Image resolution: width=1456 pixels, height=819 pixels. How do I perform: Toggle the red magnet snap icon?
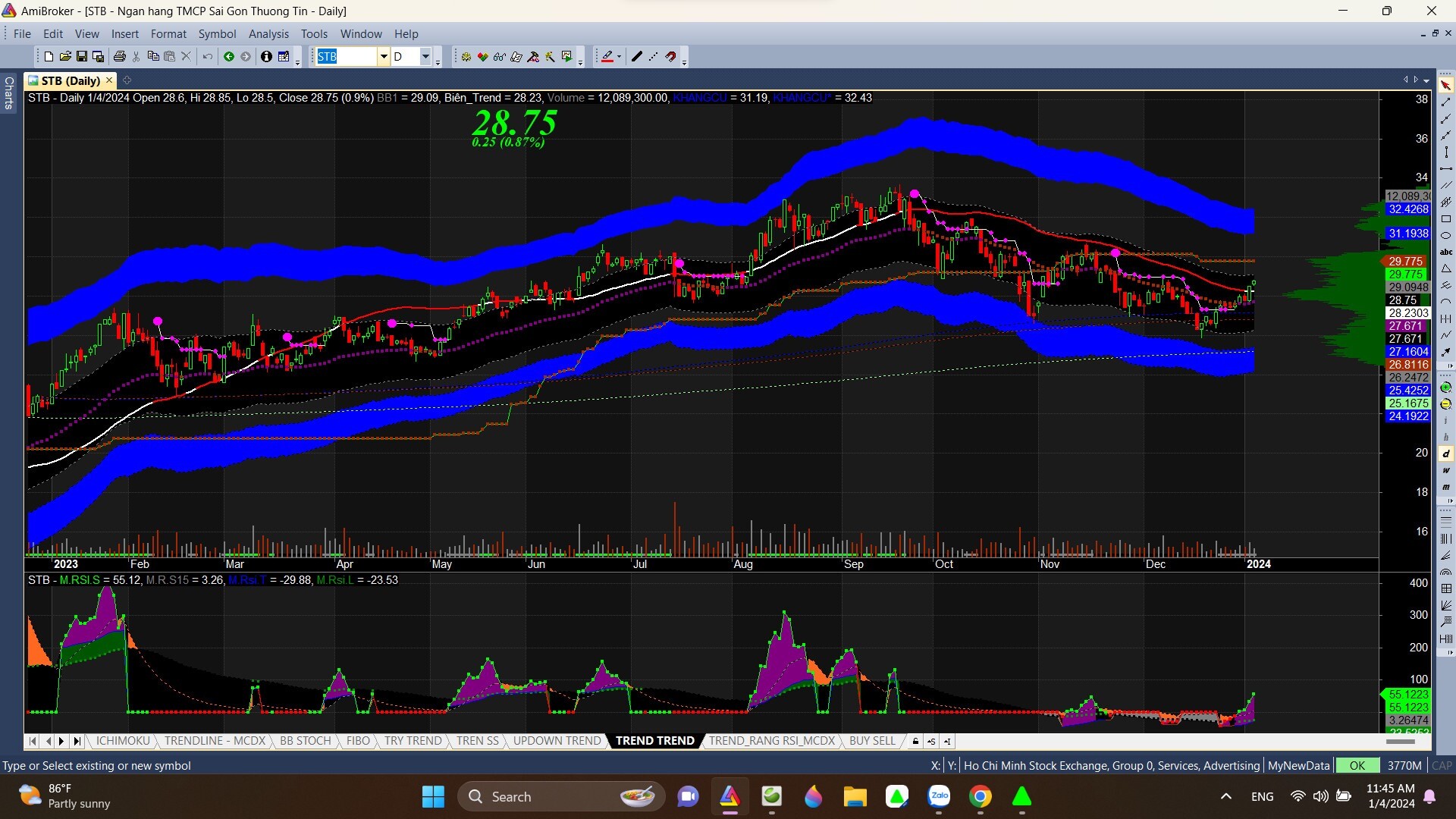[670, 57]
